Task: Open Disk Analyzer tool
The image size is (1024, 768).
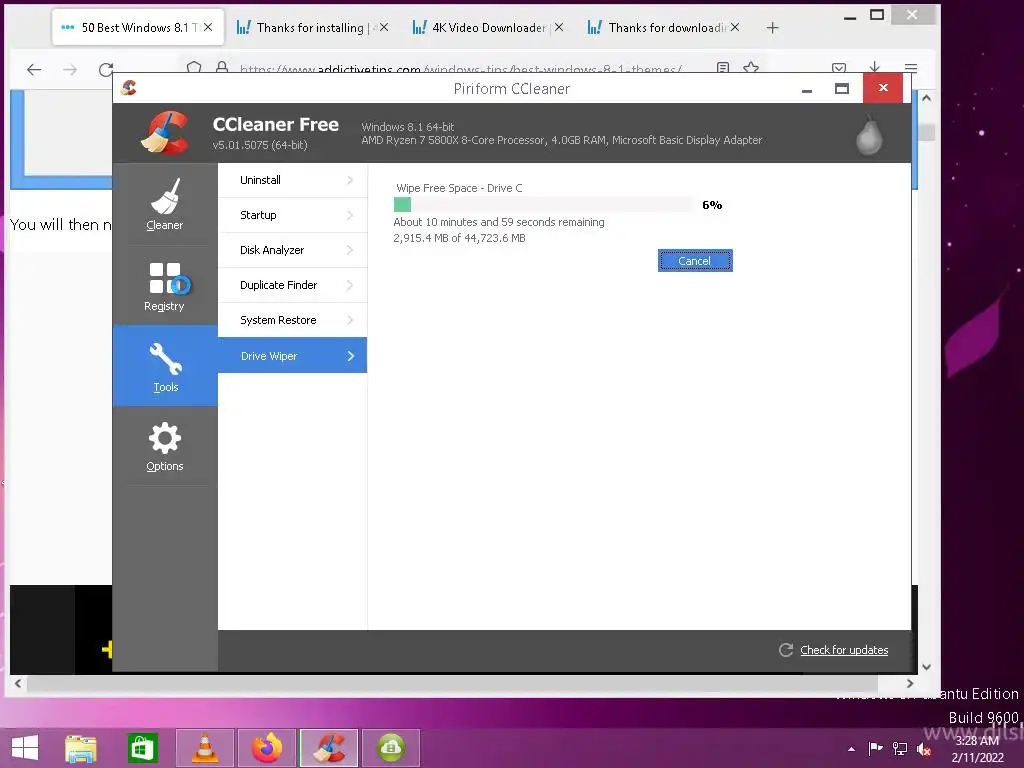Action: pos(293,250)
